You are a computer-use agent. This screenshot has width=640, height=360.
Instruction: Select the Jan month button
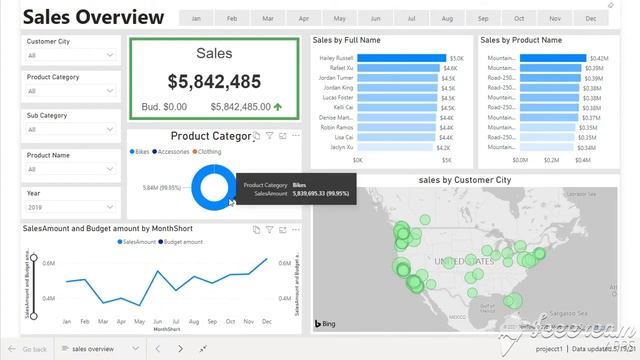coord(196,18)
